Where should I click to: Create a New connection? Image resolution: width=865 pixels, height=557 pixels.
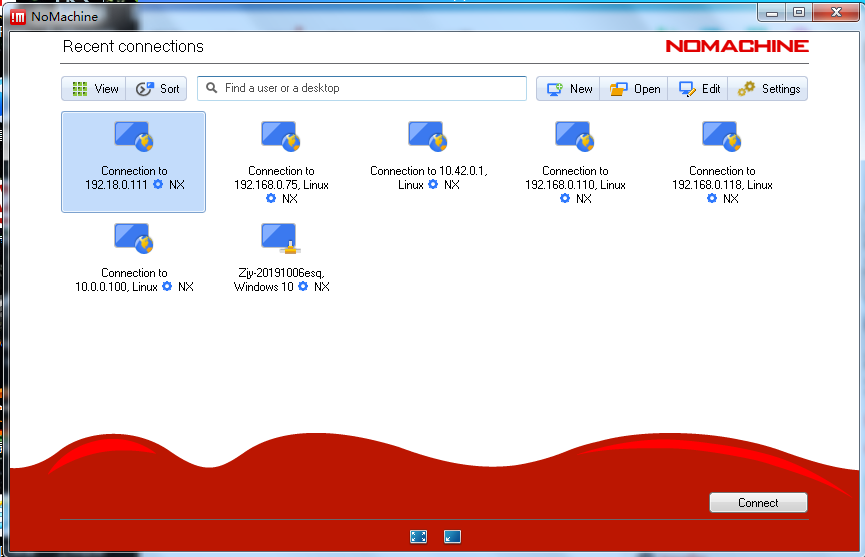tap(568, 89)
